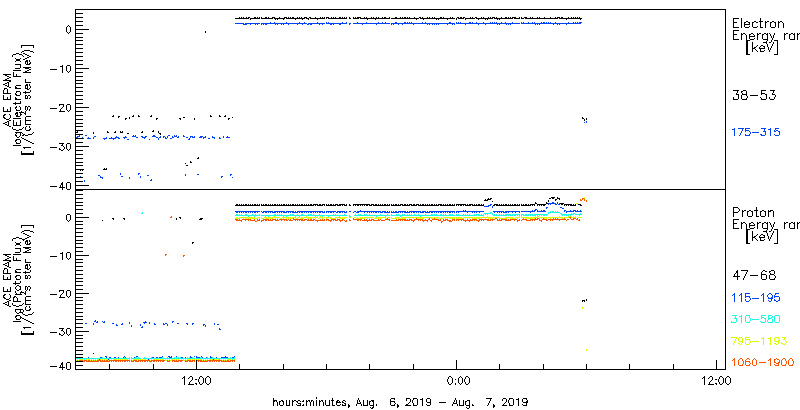Click the cyan 310-580 proton energy label
Image resolution: width=800 pixels, height=410 pixels.
756,320
